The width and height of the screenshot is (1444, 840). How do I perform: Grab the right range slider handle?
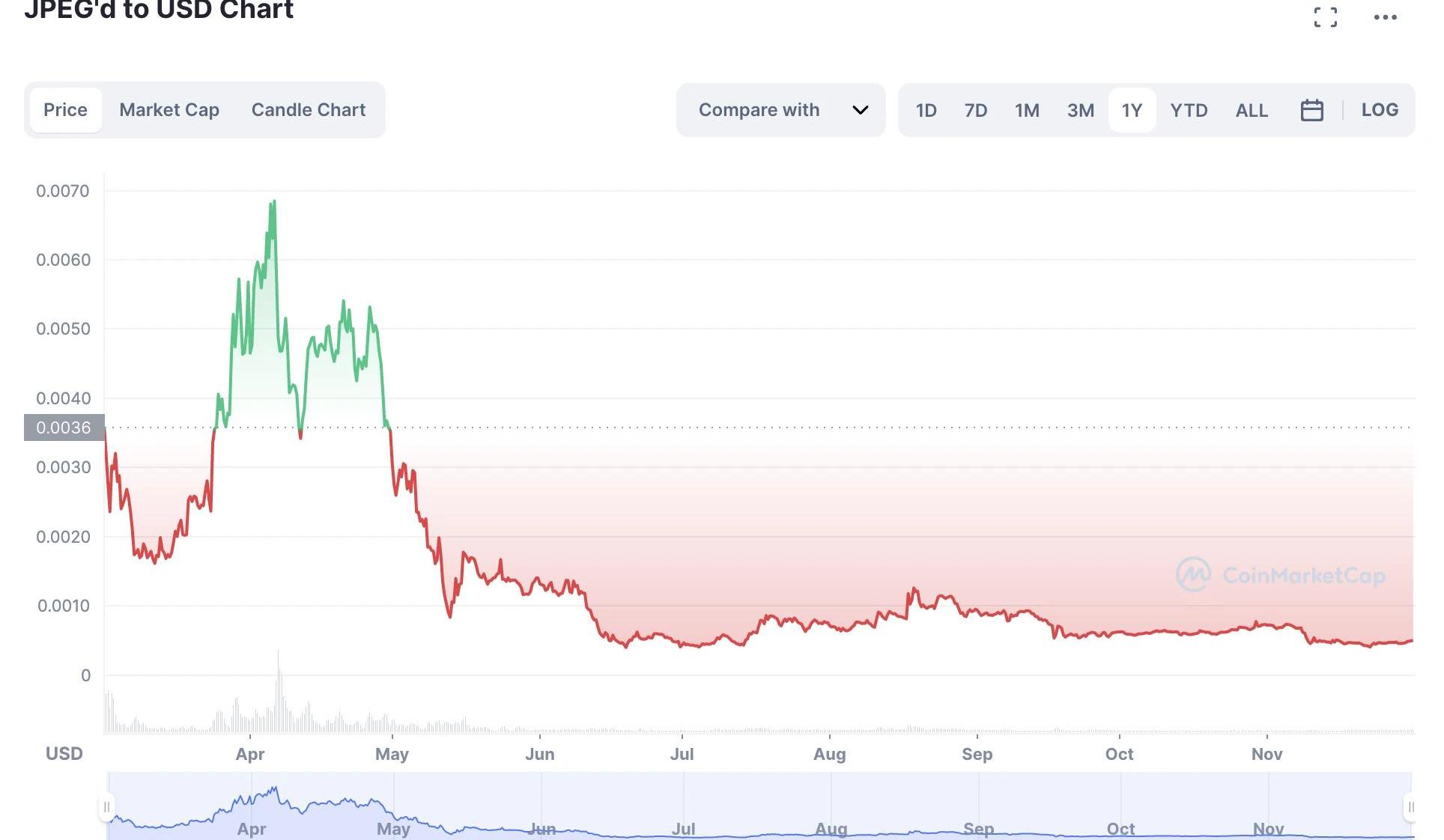(1410, 807)
